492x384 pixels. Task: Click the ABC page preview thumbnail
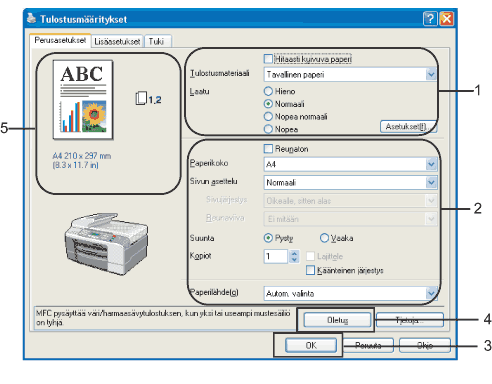point(83,100)
